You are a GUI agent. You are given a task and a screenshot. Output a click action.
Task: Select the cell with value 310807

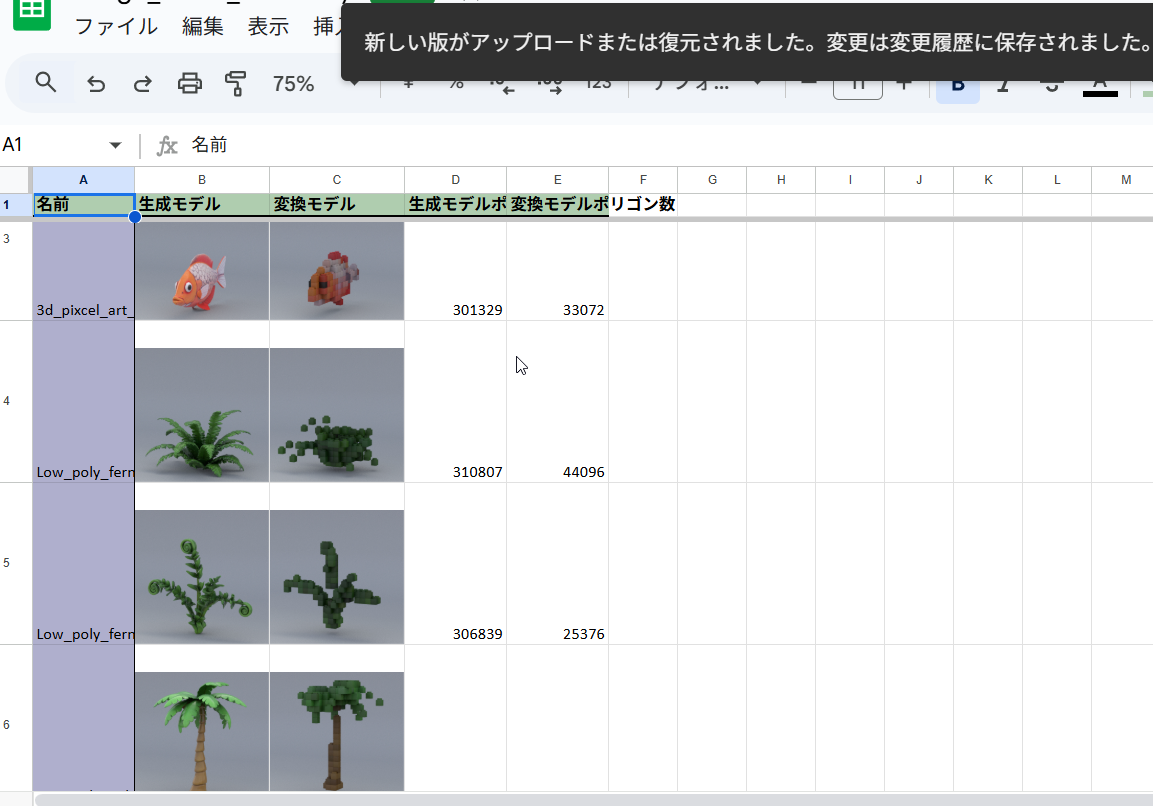coord(455,402)
